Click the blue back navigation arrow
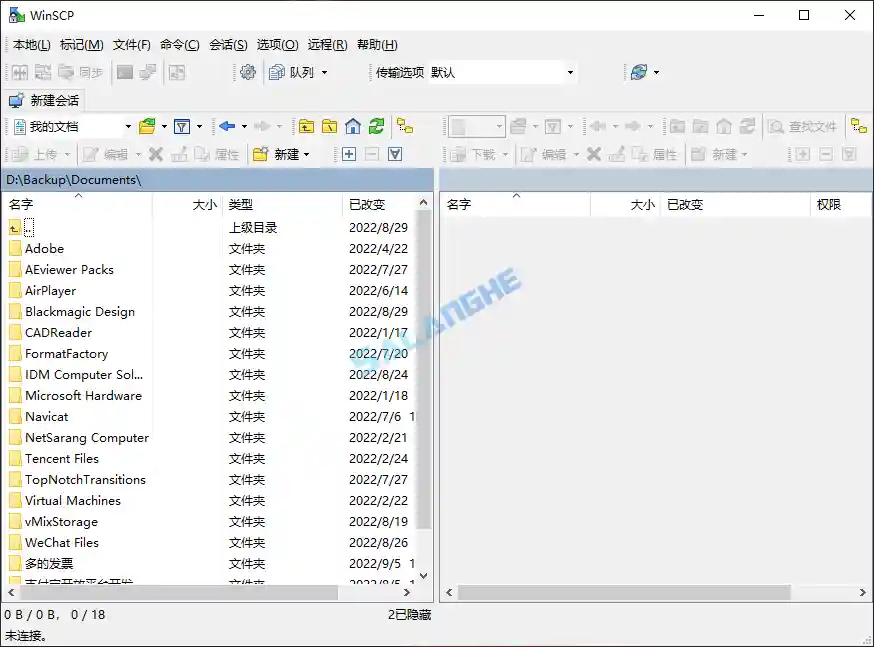 [227, 127]
